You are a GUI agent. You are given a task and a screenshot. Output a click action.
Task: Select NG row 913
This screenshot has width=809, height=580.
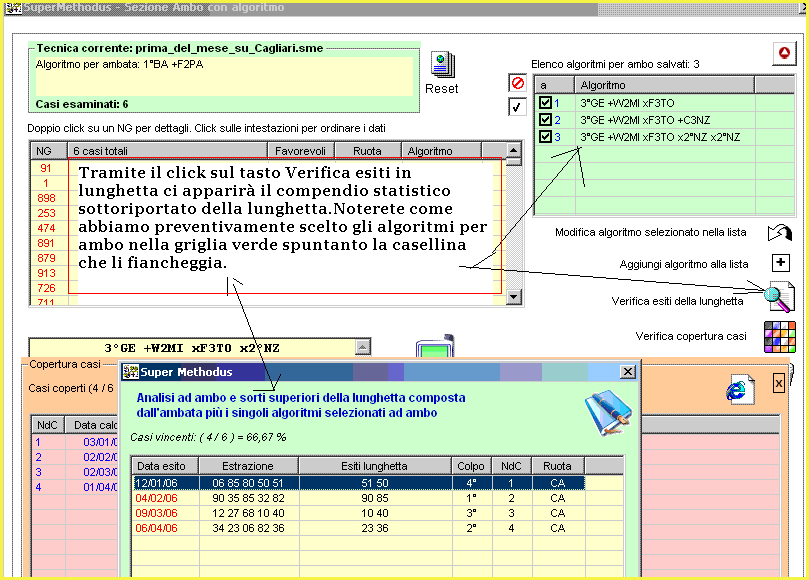(46, 273)
